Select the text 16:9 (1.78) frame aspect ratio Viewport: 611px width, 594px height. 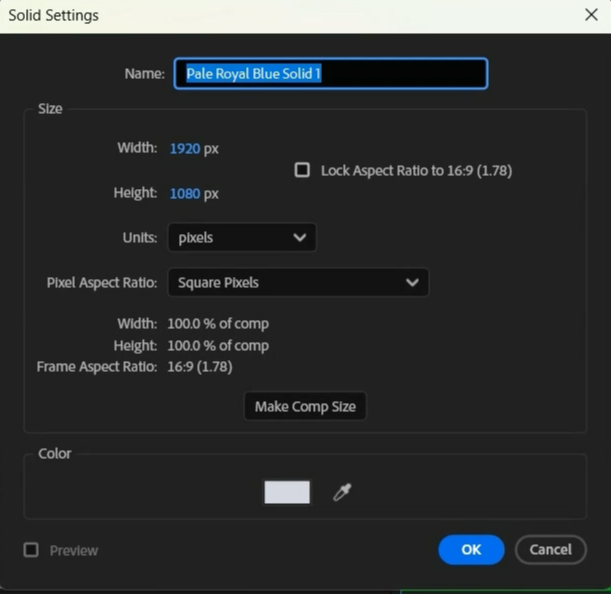coord(200,367)
